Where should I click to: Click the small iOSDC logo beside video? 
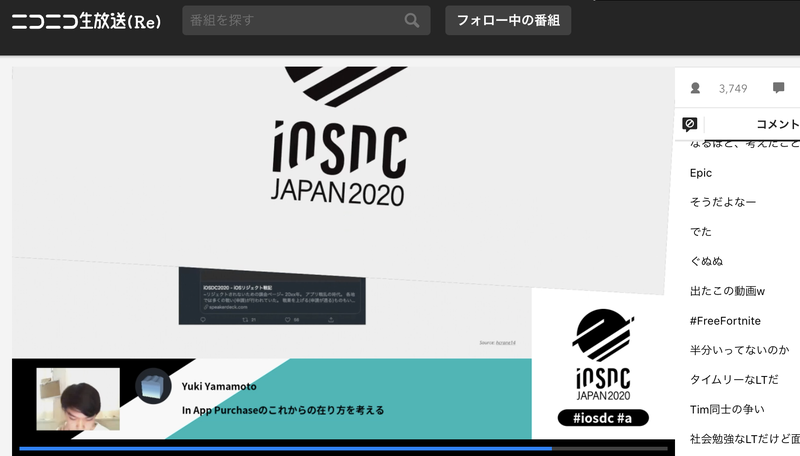(603, 354)
